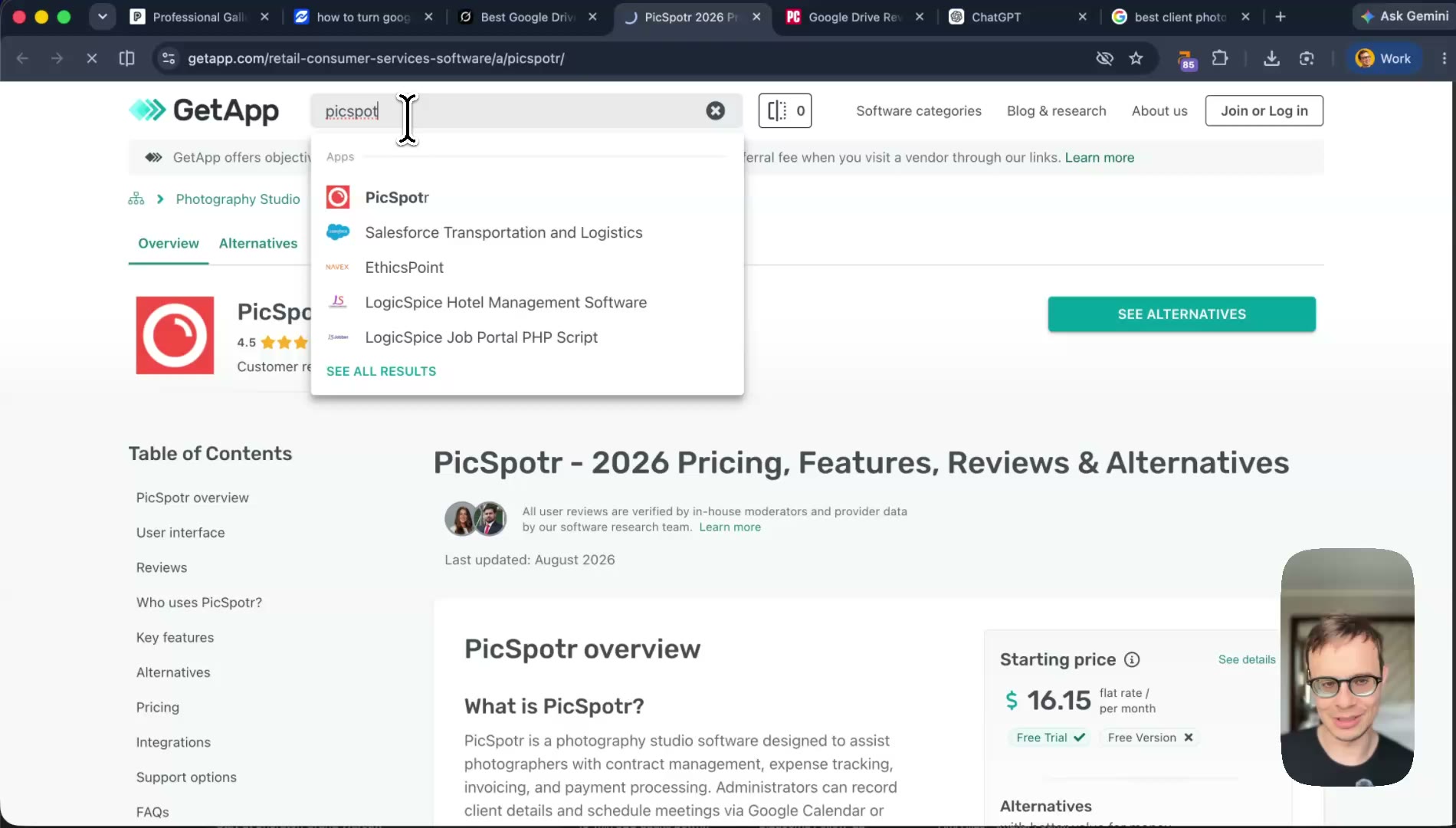
Task: Click the breadcrumb category tree icon
Action: (136, 199)
